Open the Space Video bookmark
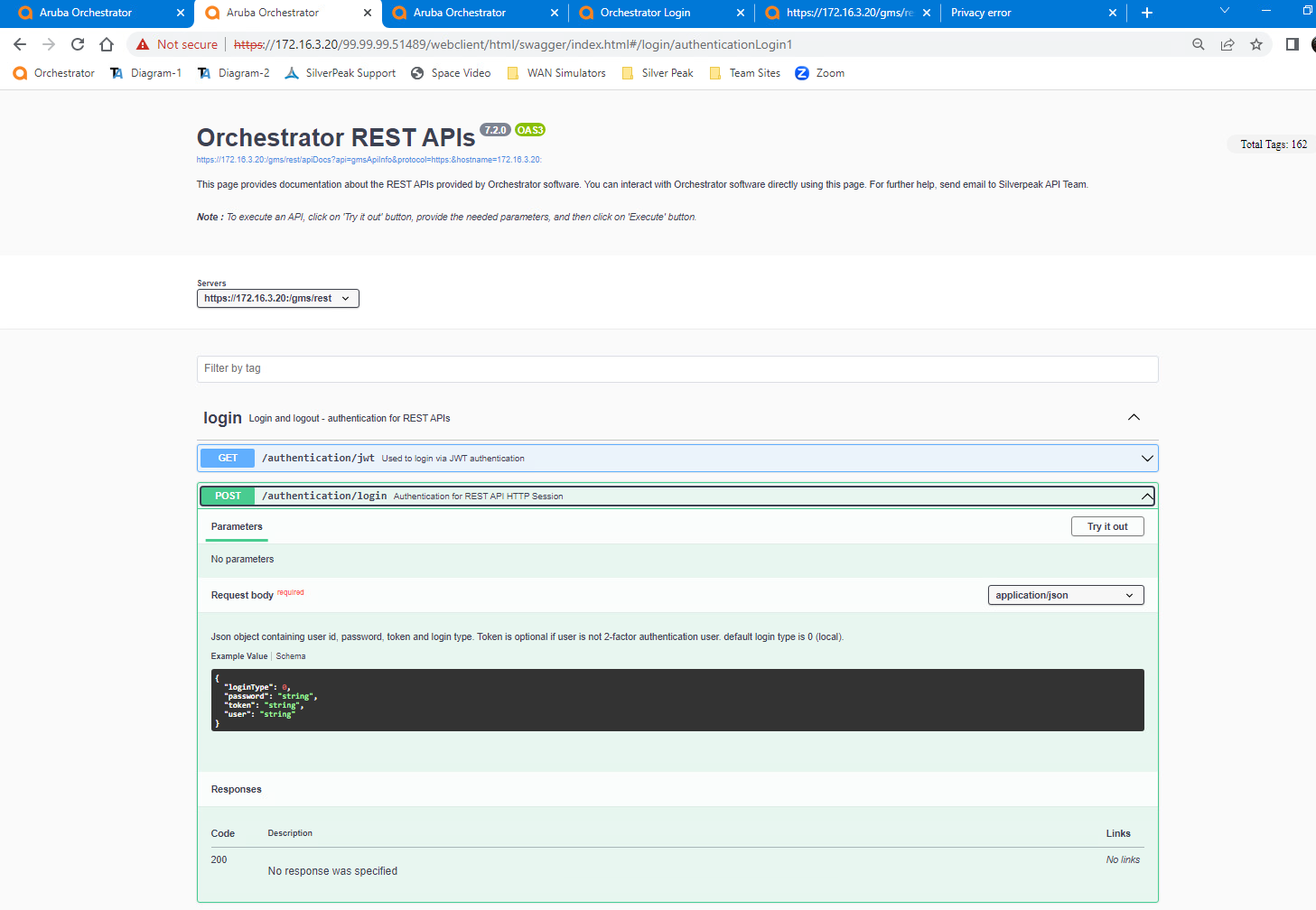This screenshot has height=910, width=1316. [451, 73]
